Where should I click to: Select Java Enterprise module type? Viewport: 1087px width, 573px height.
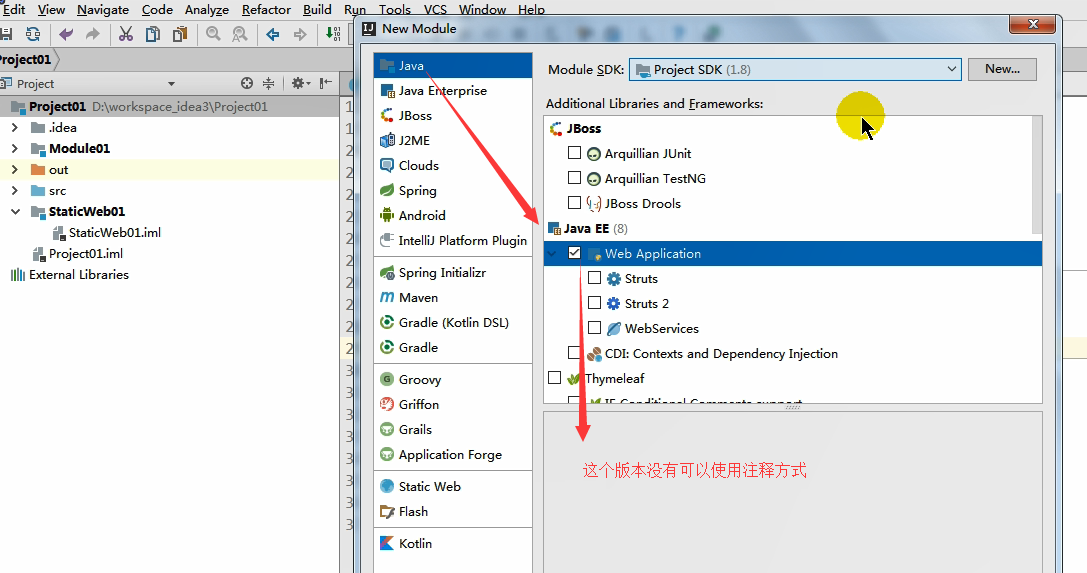pos(453,91)
